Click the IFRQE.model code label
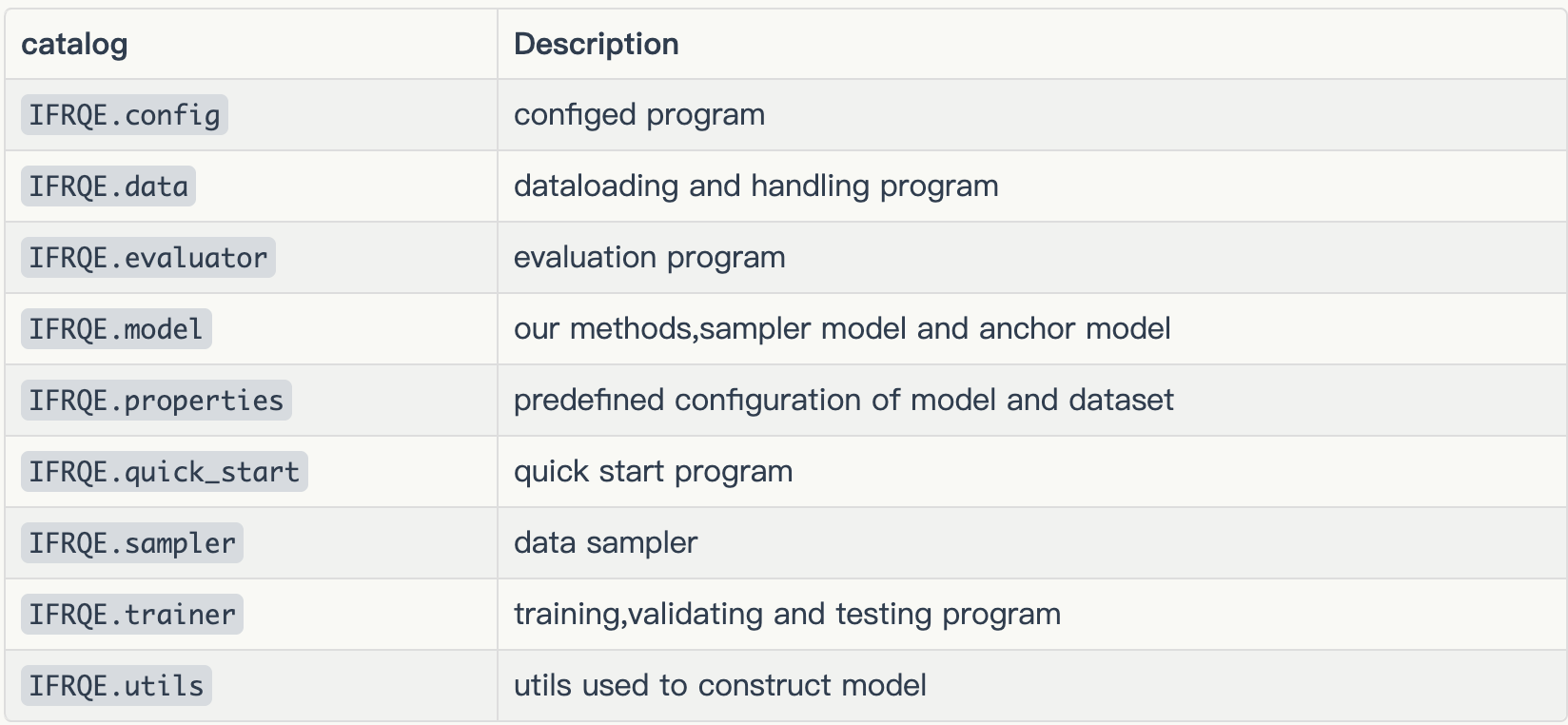1568x725 pixels. point(116,329)
